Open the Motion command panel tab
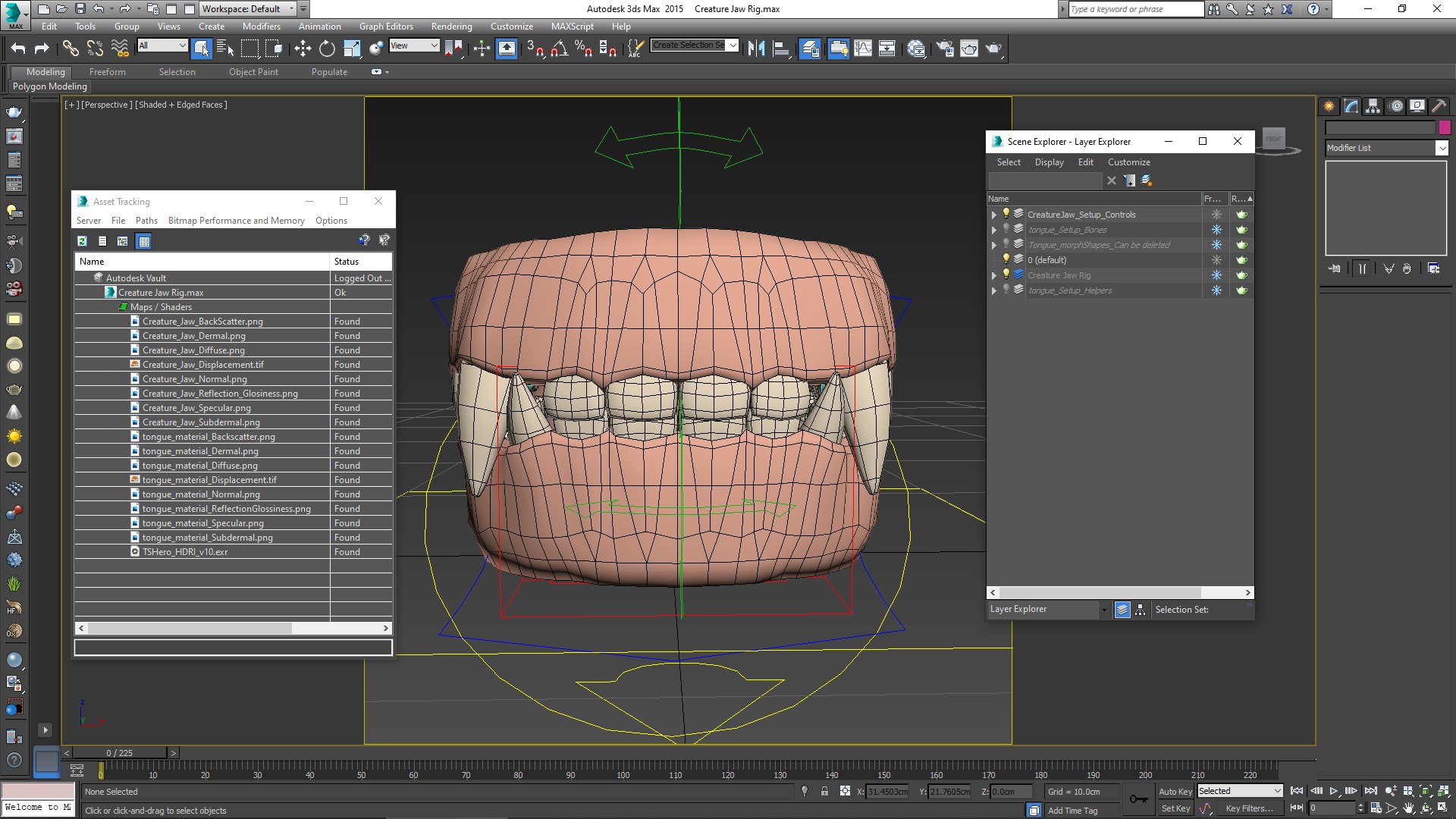 point(1396,106)
